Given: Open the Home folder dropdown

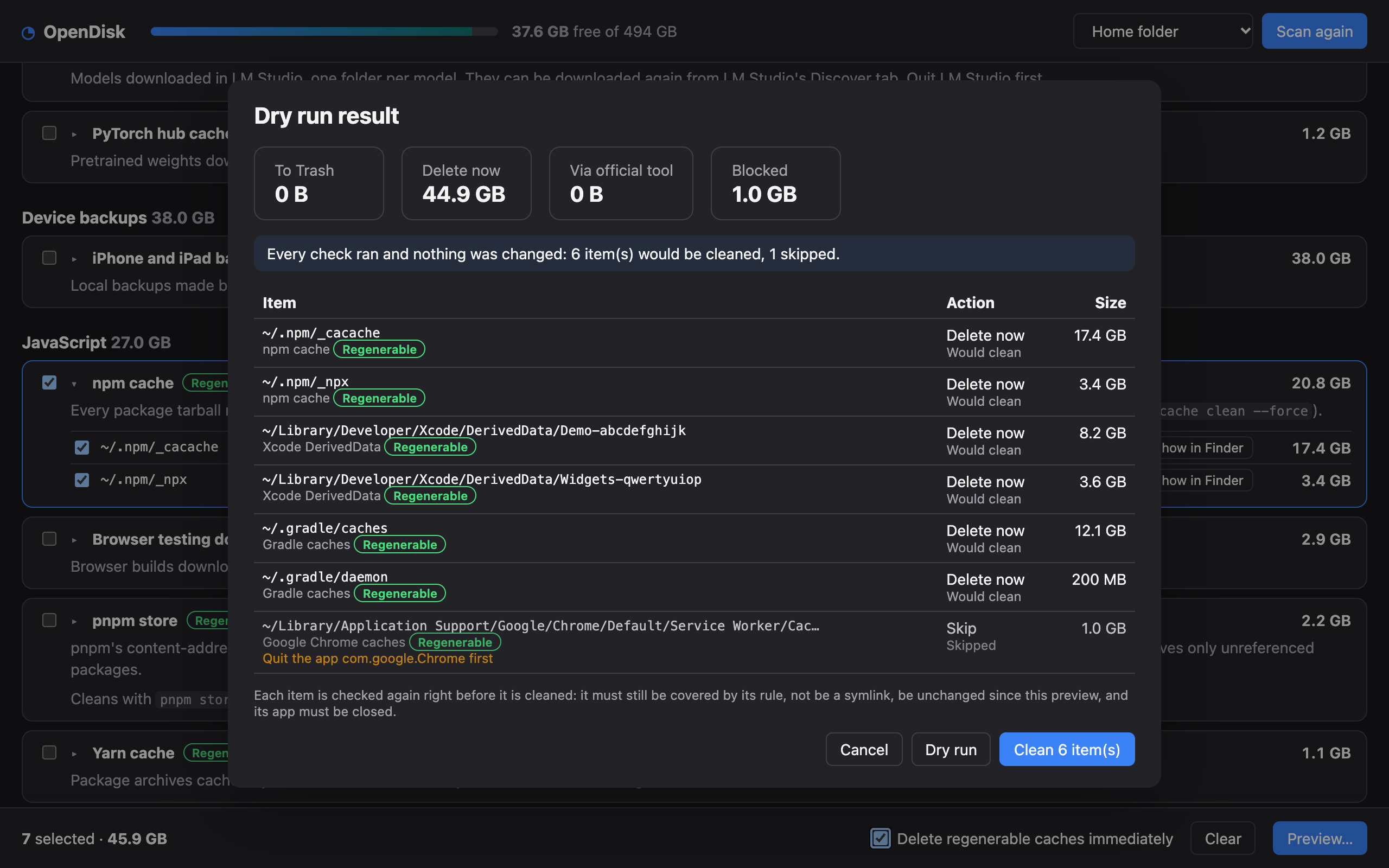Looking at the screenshot, I should click(x=1163, y=31).
